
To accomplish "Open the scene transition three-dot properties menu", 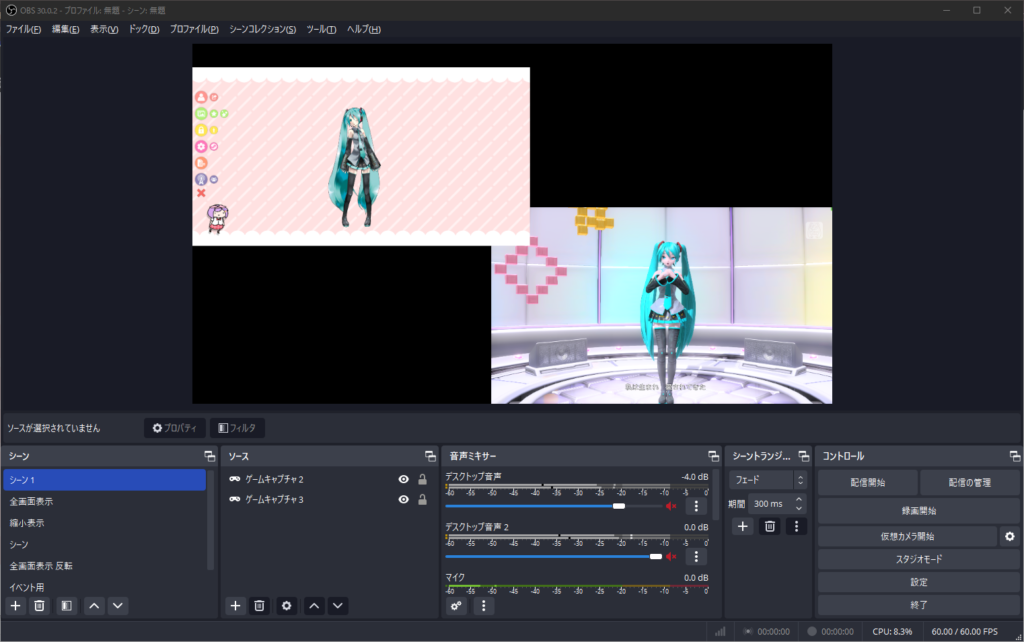I will click(x=796, y=526).
